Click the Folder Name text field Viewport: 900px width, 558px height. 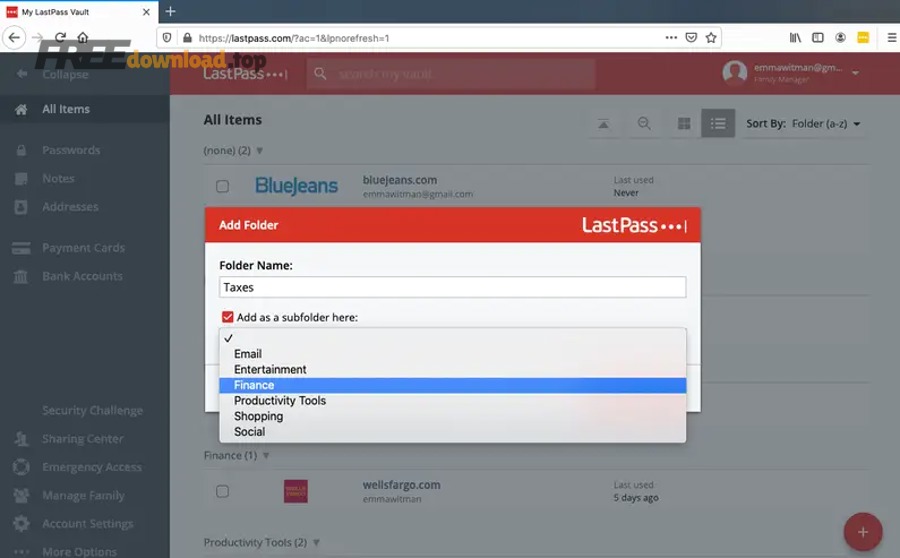click(x=452, y=287)
